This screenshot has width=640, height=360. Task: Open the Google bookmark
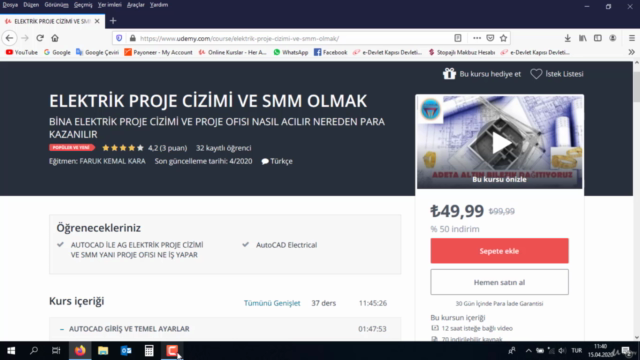[x=57, y=52]
